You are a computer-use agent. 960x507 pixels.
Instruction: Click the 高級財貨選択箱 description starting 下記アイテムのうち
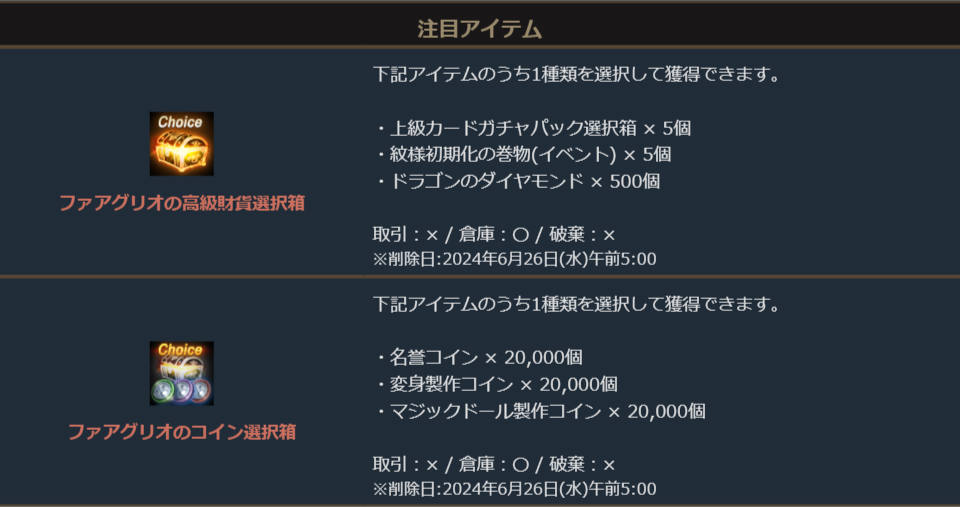click(x=575, y=75)
